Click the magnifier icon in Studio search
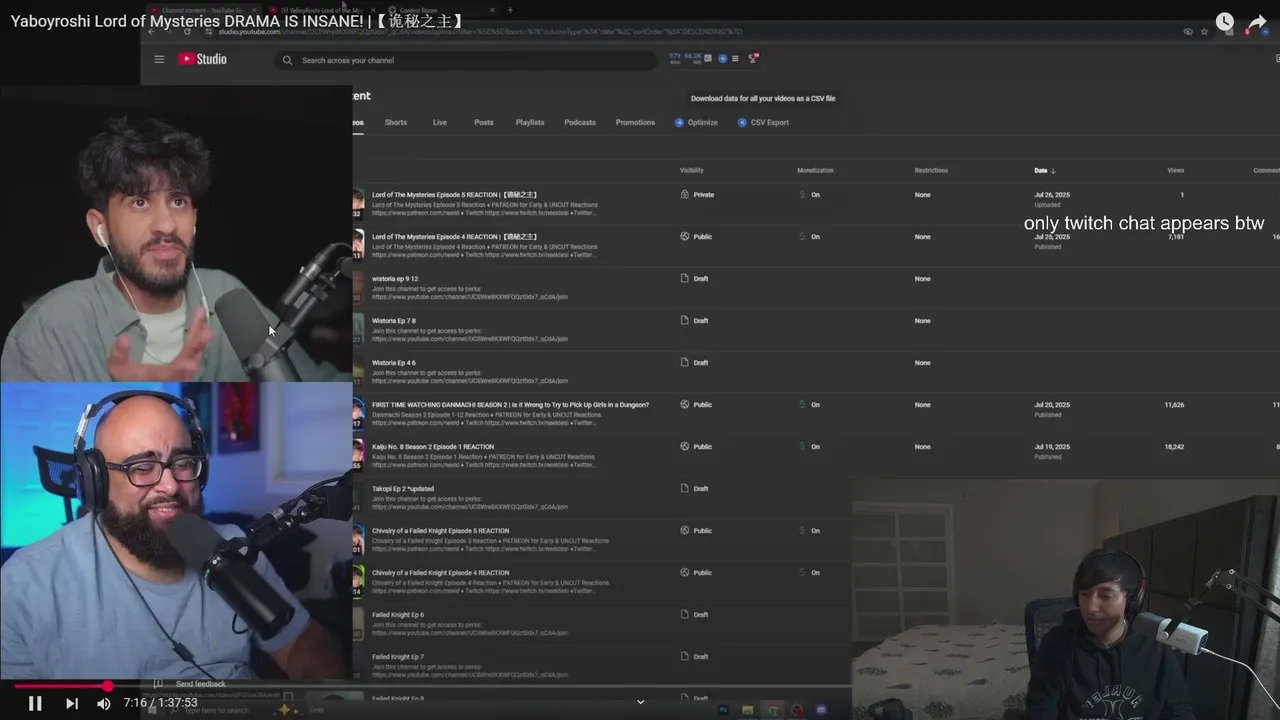The image size is (1280, 720). (x=287, y=60)
